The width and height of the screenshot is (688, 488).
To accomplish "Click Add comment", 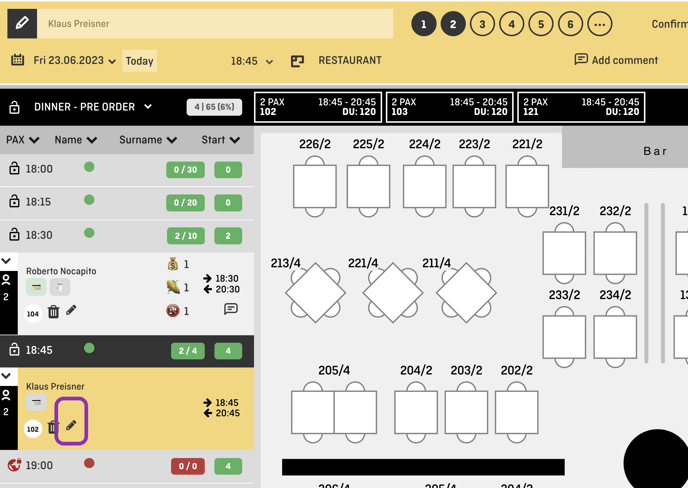I will tap(615, 60).
